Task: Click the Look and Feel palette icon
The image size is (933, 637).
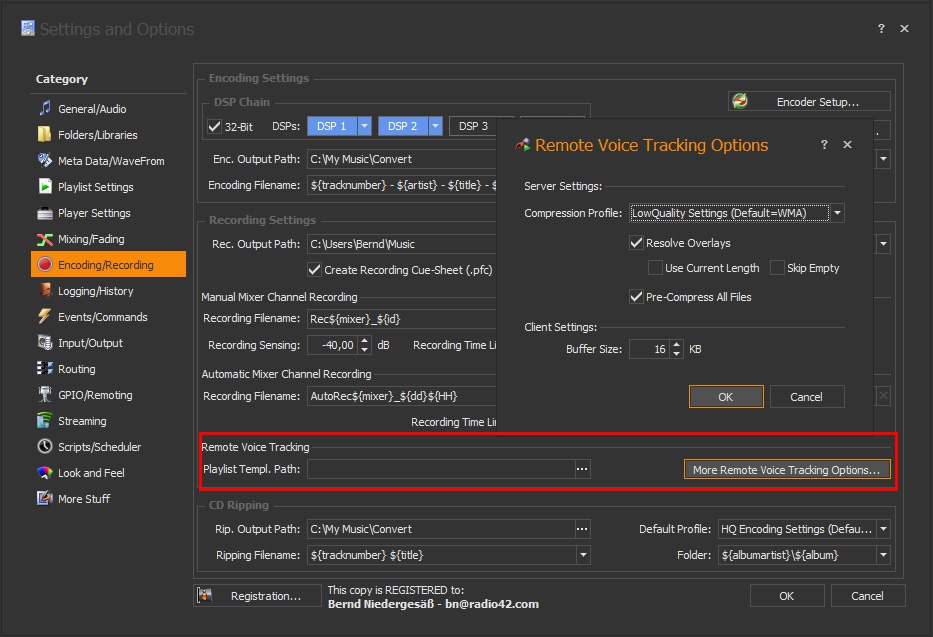Action: click(x=45, y=472)
